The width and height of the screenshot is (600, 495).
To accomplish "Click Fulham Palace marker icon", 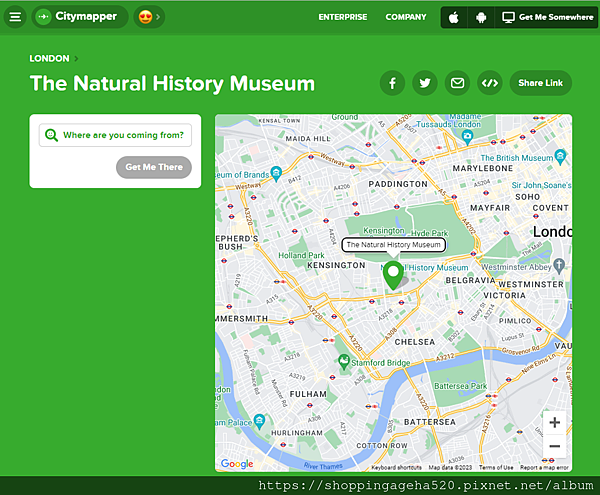I will point(259,421).
